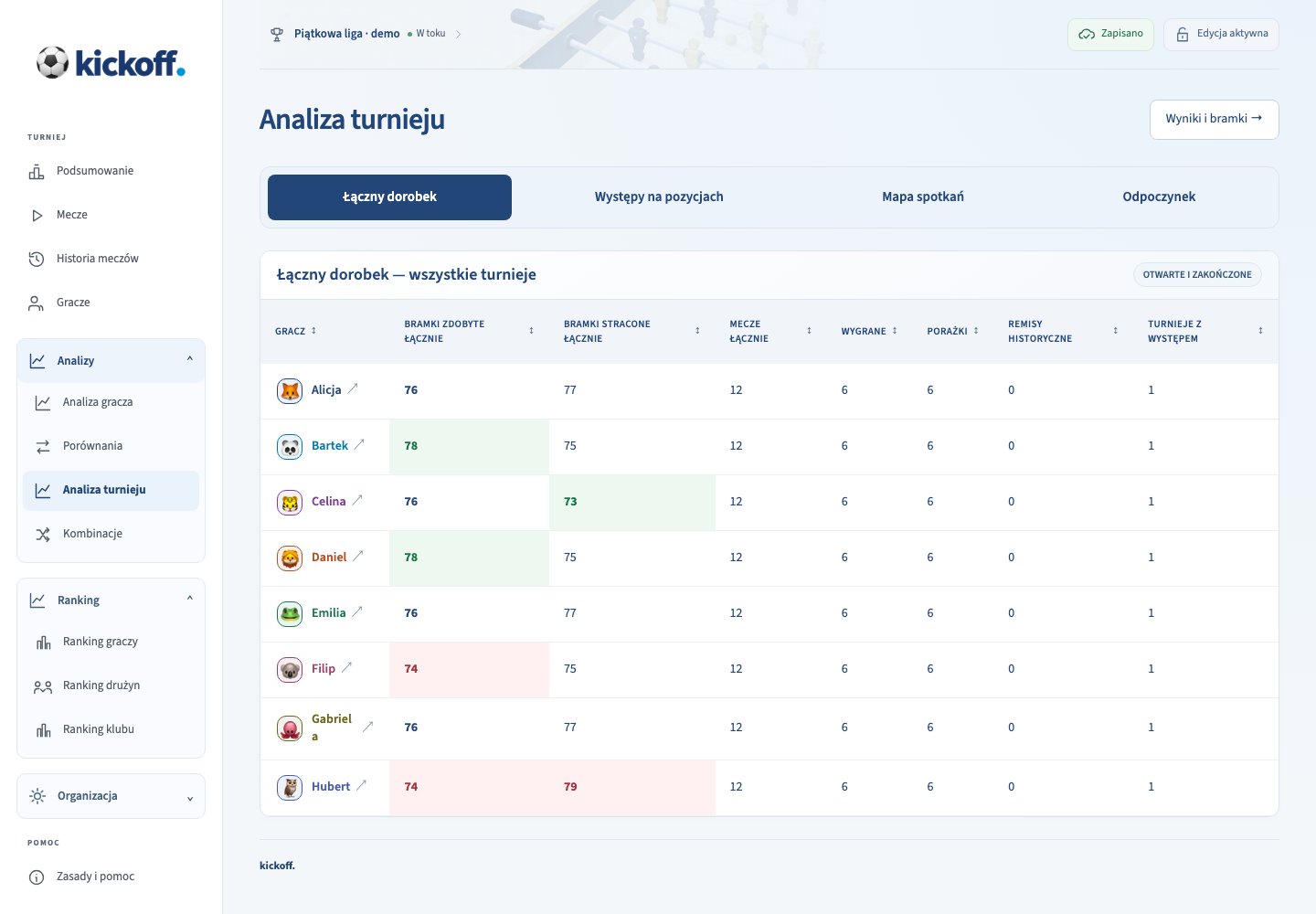This screenshot has height=914, width=1316.
Task: Switch to the Występy na pozycjach tab
Action: click(x=659, y=197)
